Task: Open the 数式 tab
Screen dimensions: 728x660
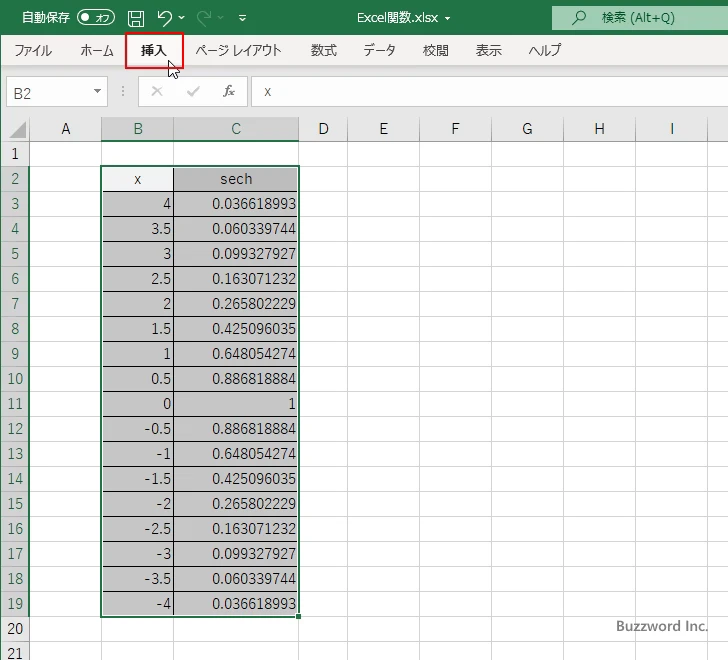Action: 324,50
